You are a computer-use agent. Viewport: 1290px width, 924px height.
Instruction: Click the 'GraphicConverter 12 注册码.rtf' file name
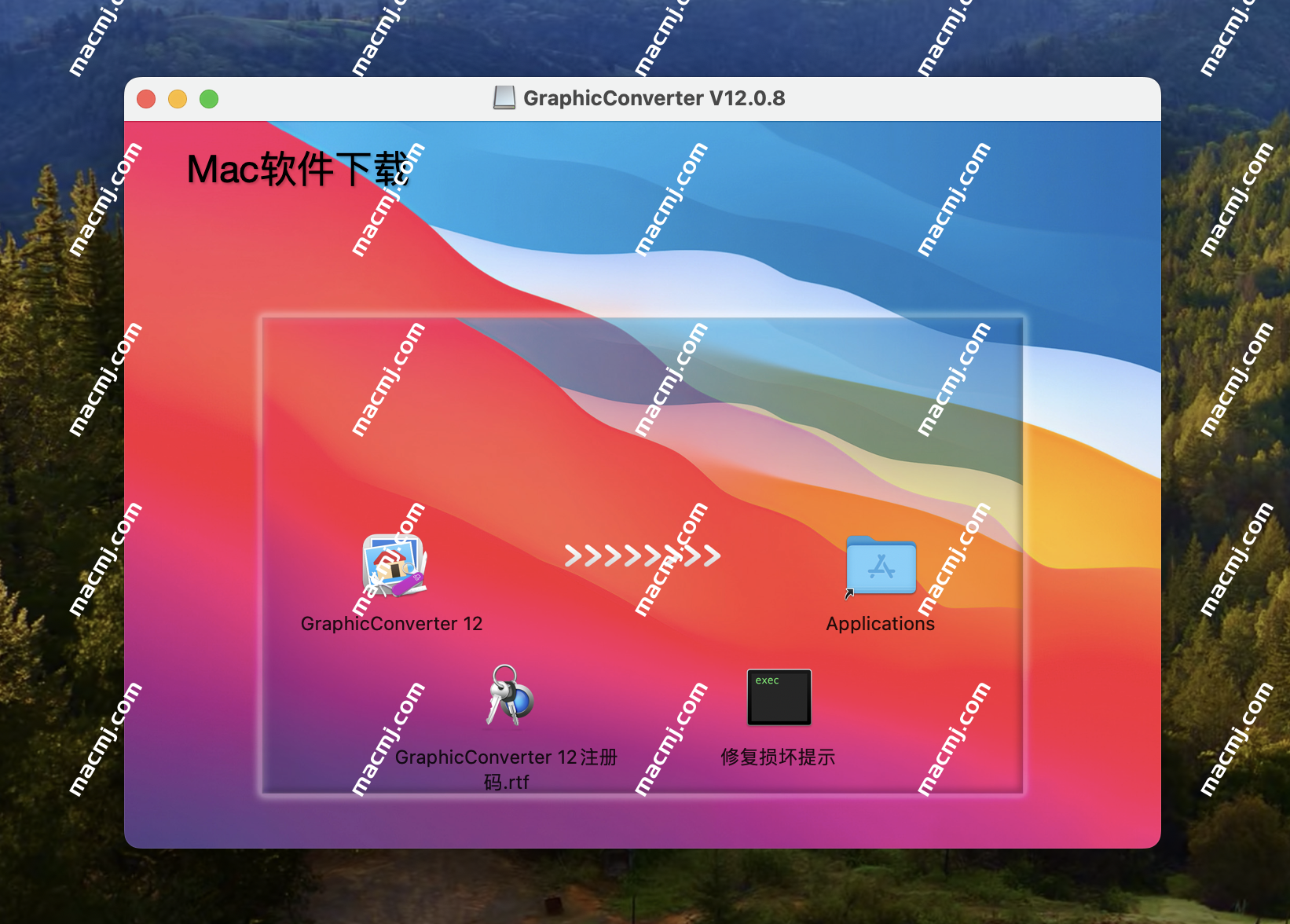coord(506,769)
